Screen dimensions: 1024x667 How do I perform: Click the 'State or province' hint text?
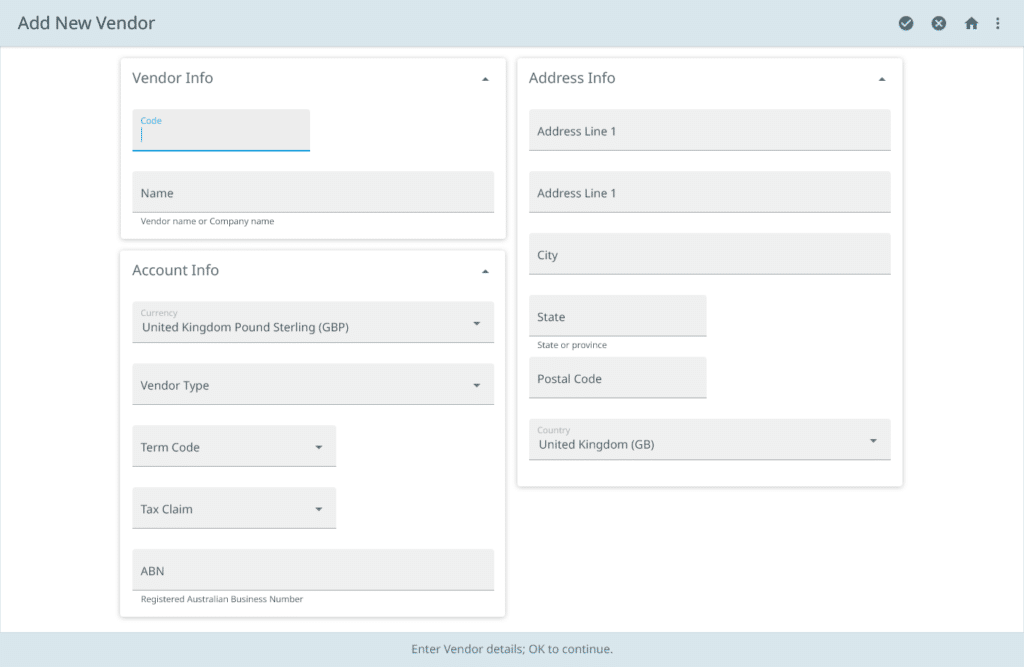coord(571,345)
